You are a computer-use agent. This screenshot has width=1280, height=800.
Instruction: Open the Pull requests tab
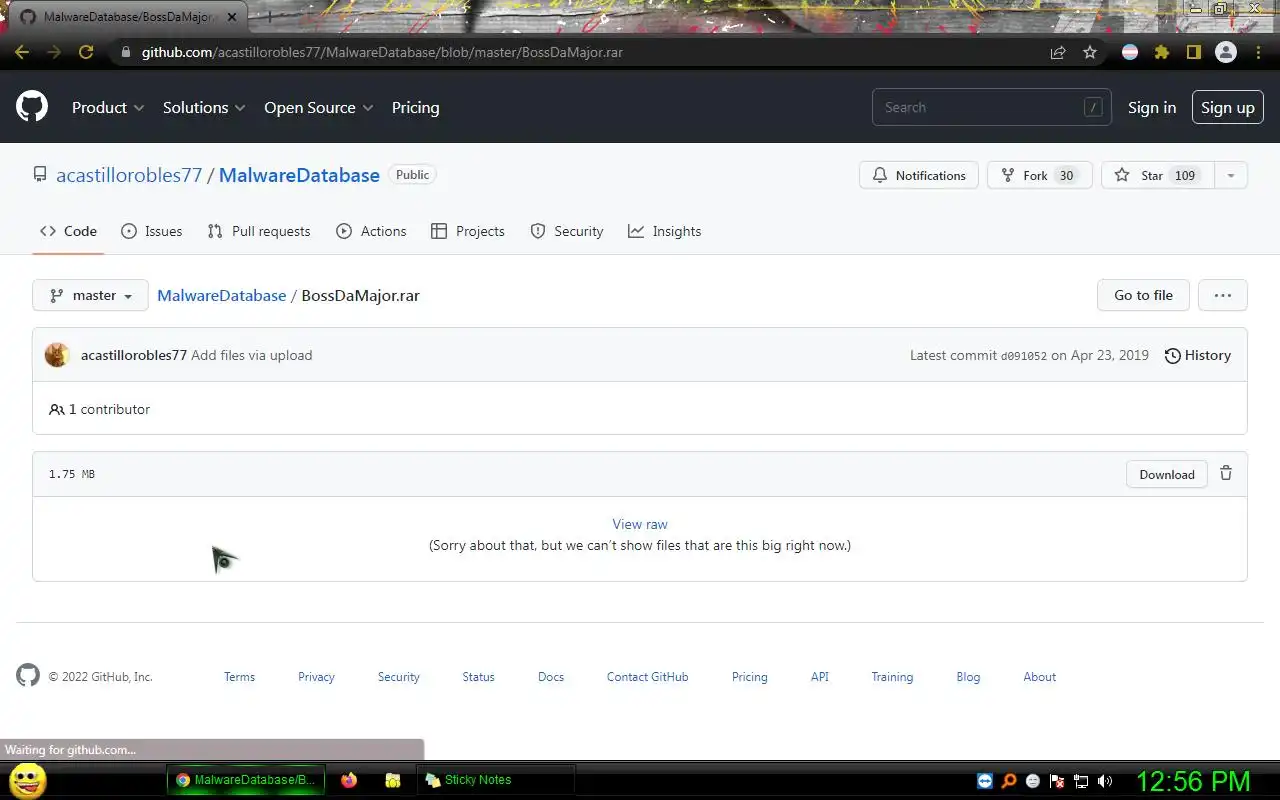pos(259,231)
